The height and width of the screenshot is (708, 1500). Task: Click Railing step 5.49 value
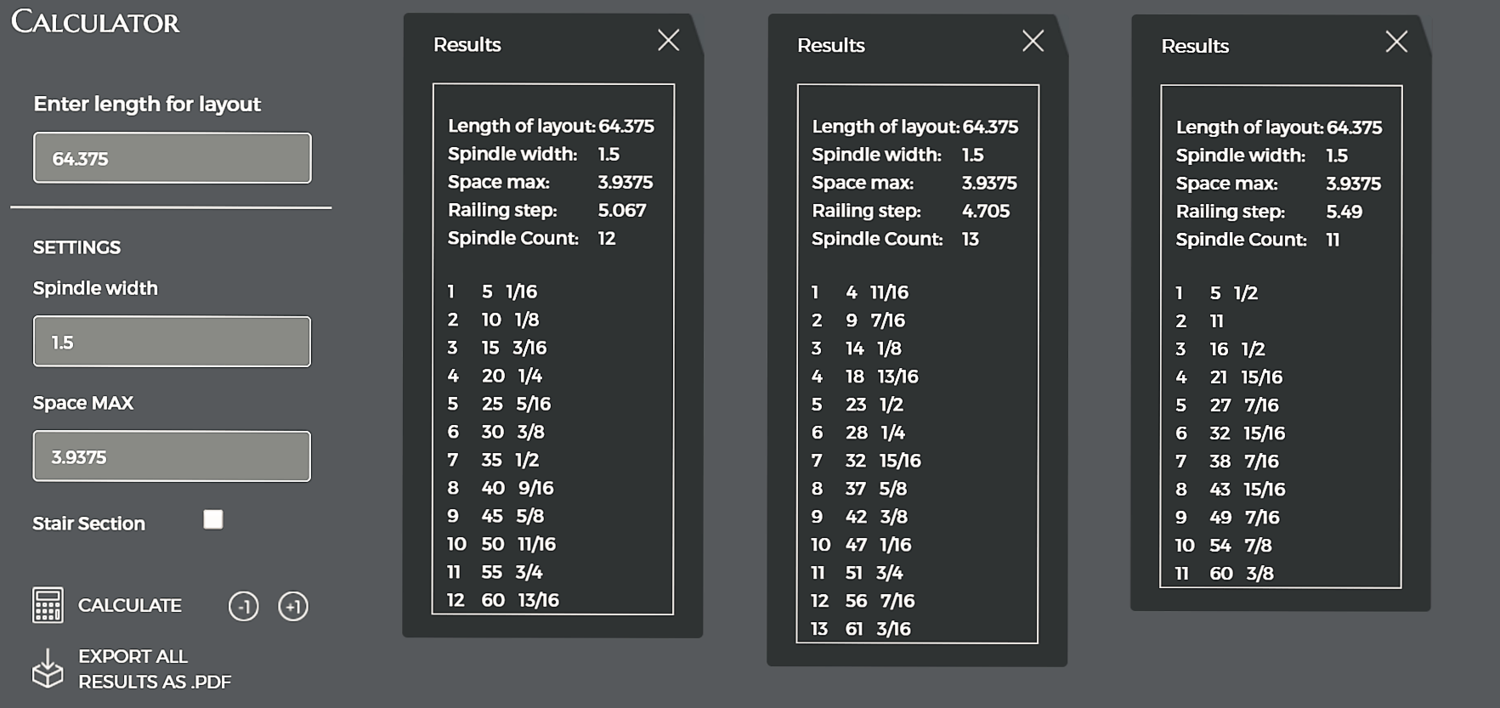[x=1344, y=212]
